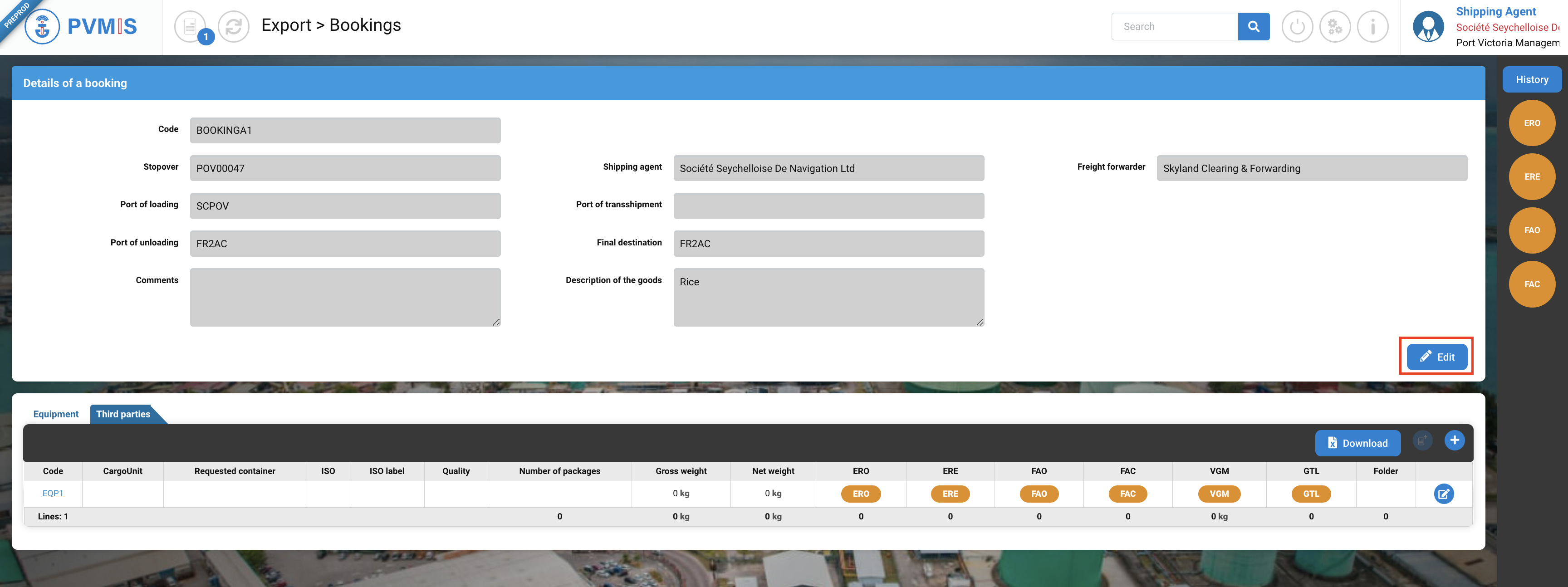Viewport: 1568px width, 587px height.
Task: Select the Third parties tab
Action: (x=123, y=414)
